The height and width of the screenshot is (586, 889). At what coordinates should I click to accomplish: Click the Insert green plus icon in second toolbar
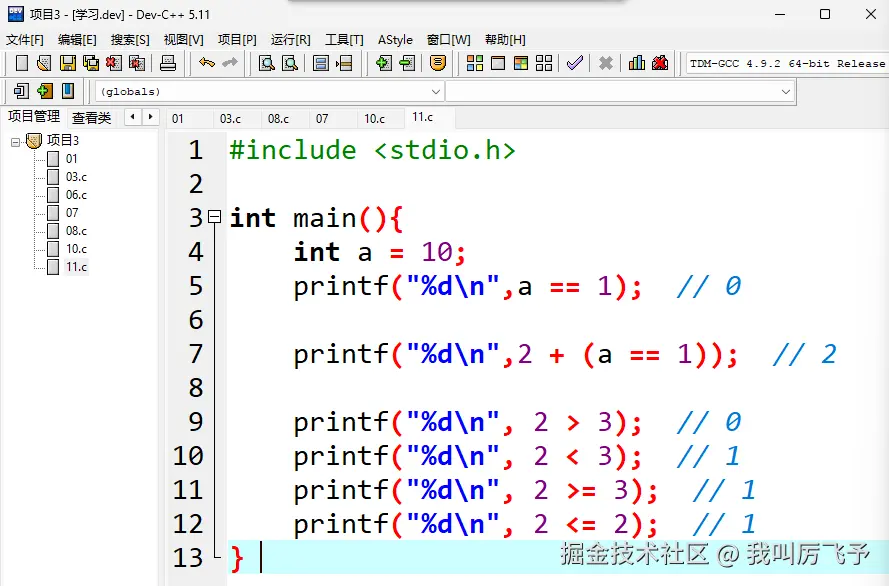44,91
